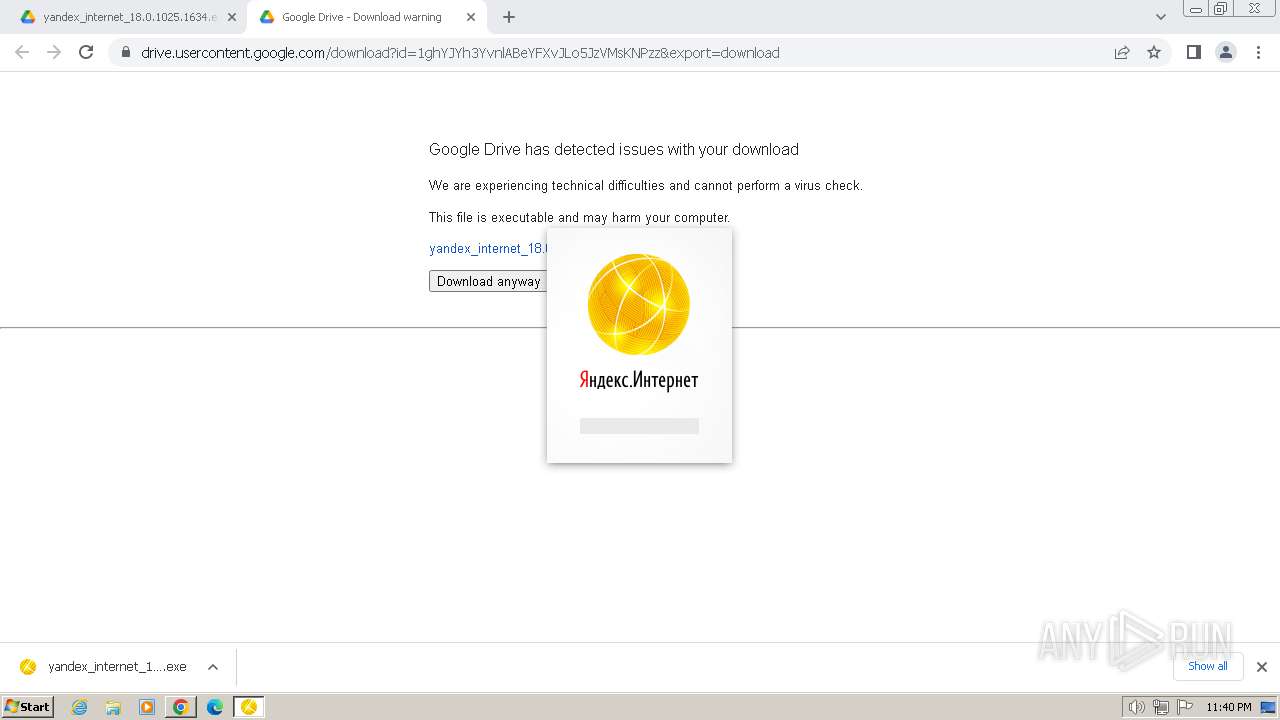Go back to the previous page

click(22, 52)
